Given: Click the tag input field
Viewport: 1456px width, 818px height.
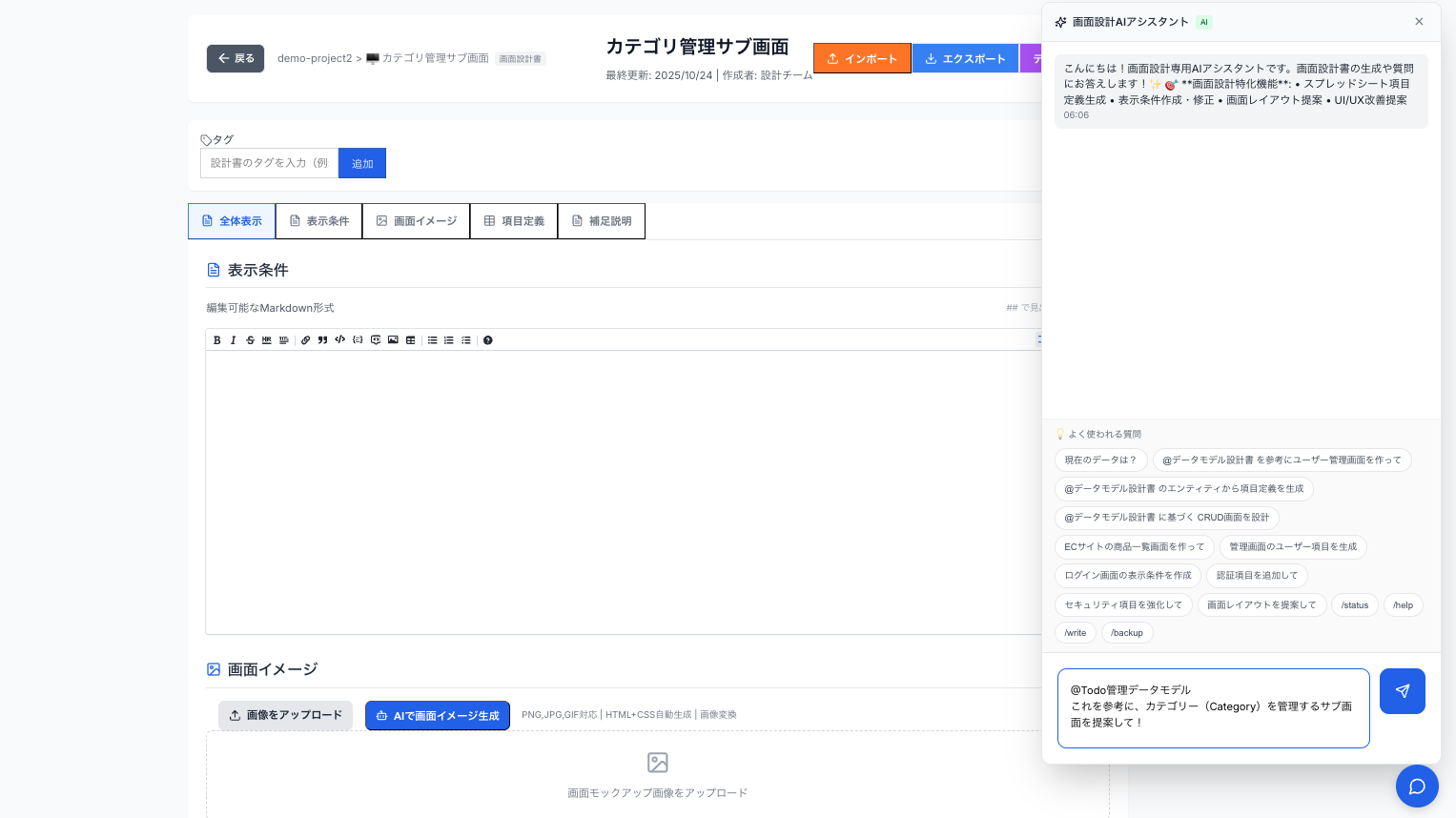Looking at the screenshot, I should coord(269,163).
